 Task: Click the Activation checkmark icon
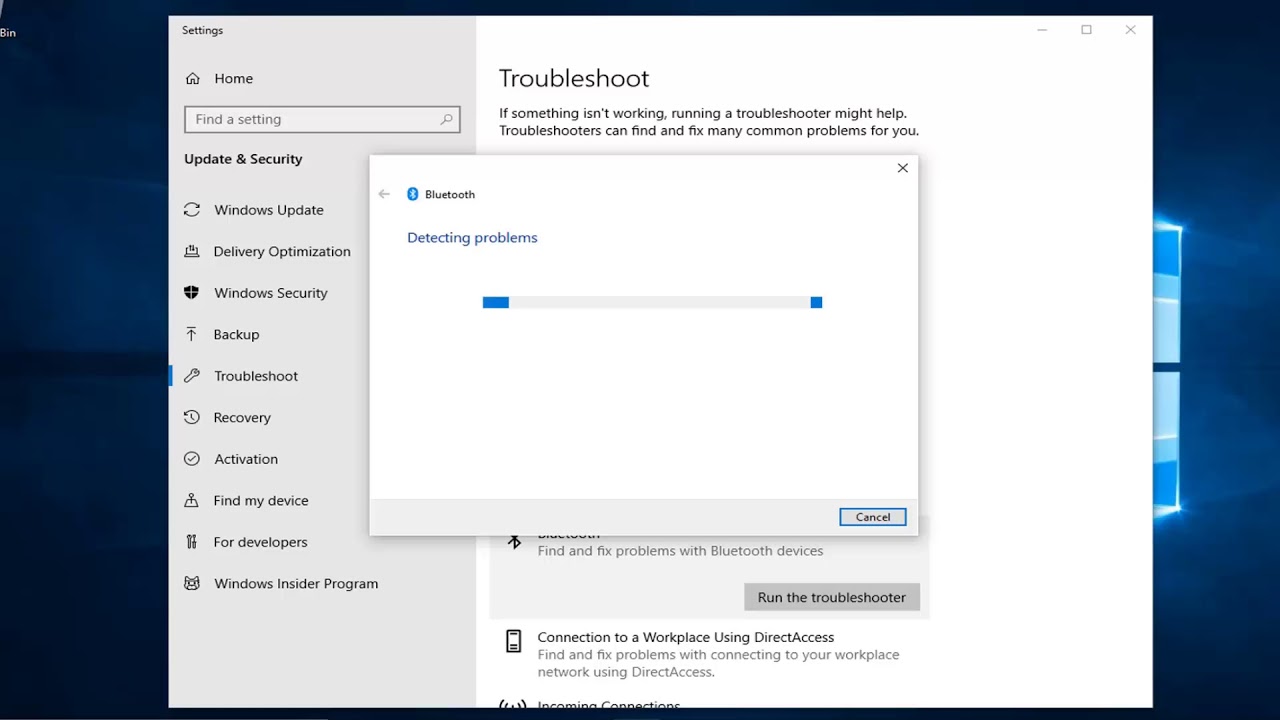point(191,458)
